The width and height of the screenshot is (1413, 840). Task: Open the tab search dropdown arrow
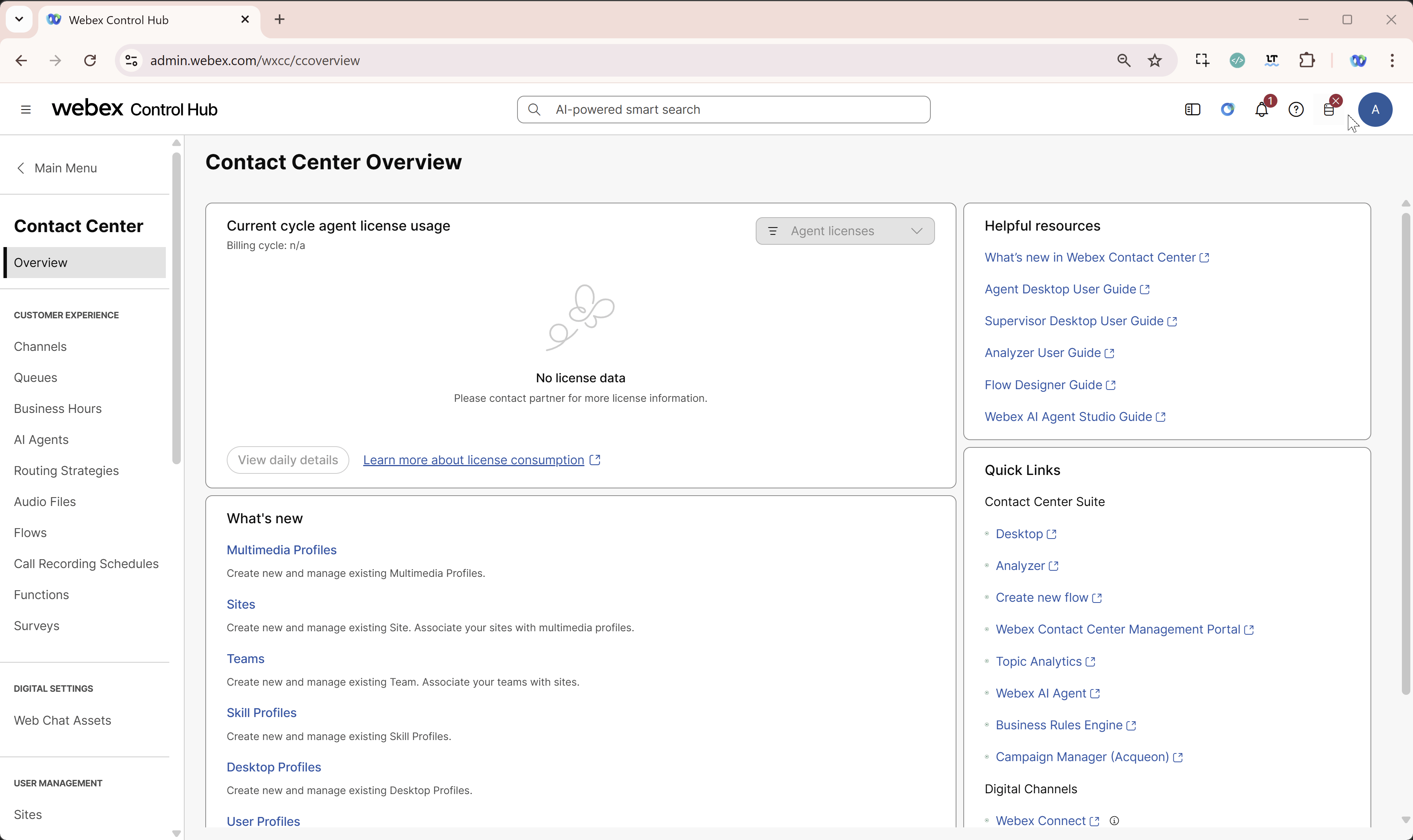pyautogui.click(x=19, y=19)
